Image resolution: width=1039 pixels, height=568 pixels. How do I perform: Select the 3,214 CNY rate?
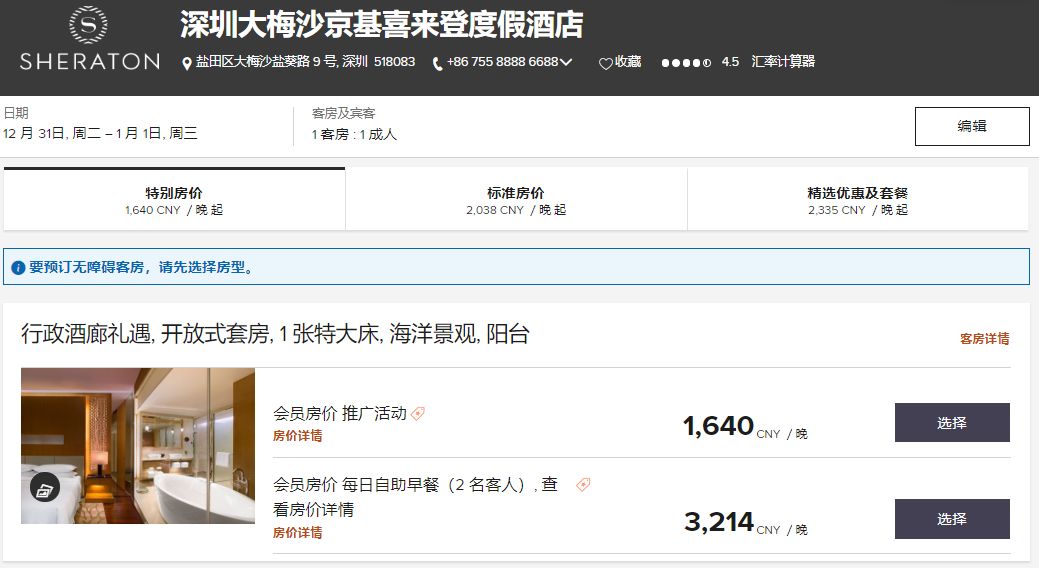pyautogui.click(x=952, y=519)
